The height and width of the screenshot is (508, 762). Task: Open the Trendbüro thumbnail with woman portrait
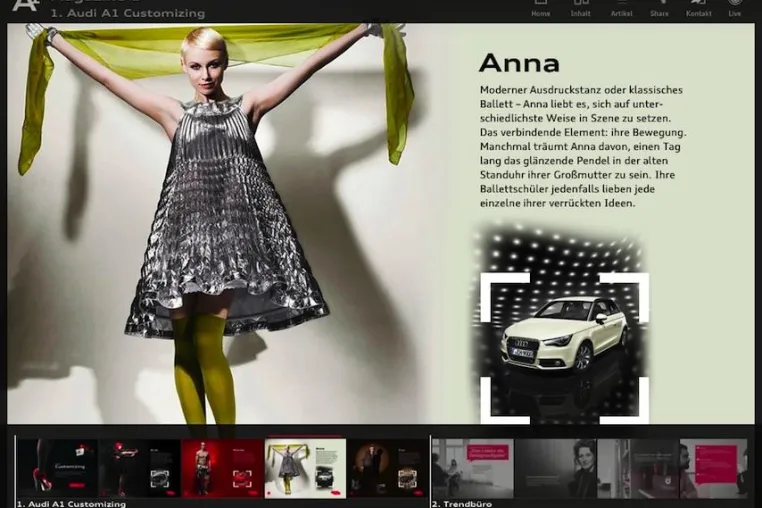555,468
